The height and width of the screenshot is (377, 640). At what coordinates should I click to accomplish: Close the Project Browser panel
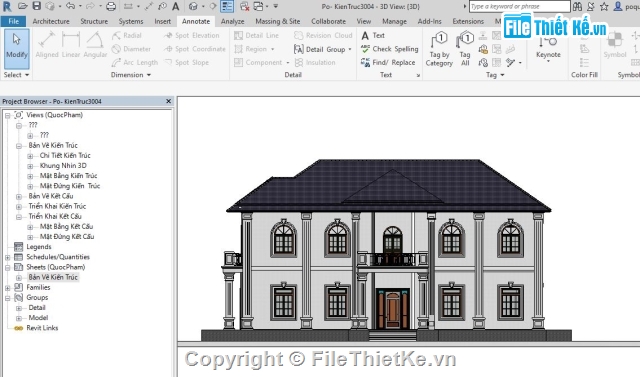tap(169, 101)
